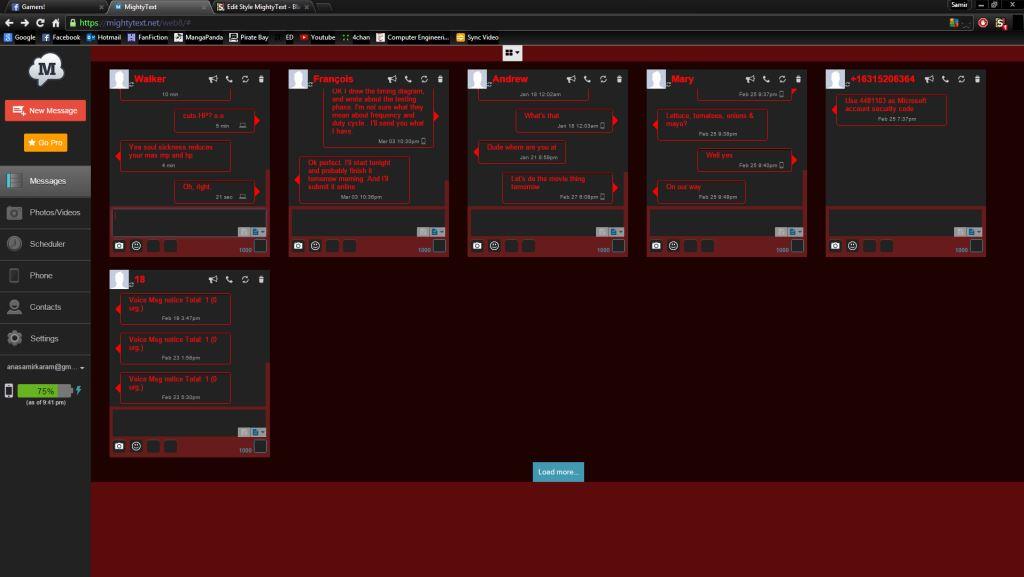Call +16315206364 using the phone icon
Viewport: 1024px width, 577px height.
945,79
